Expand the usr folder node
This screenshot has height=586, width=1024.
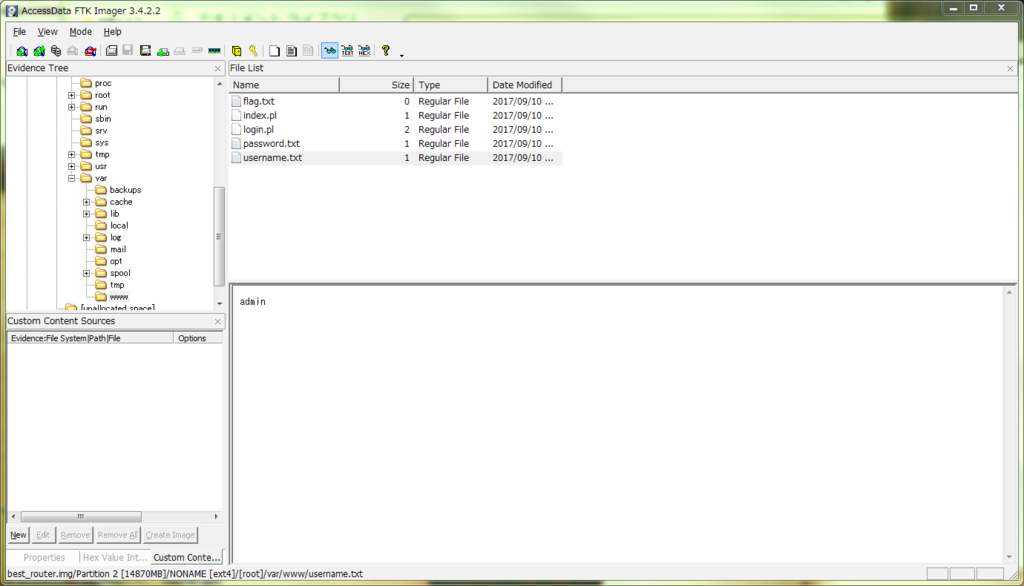coord(71,167)
